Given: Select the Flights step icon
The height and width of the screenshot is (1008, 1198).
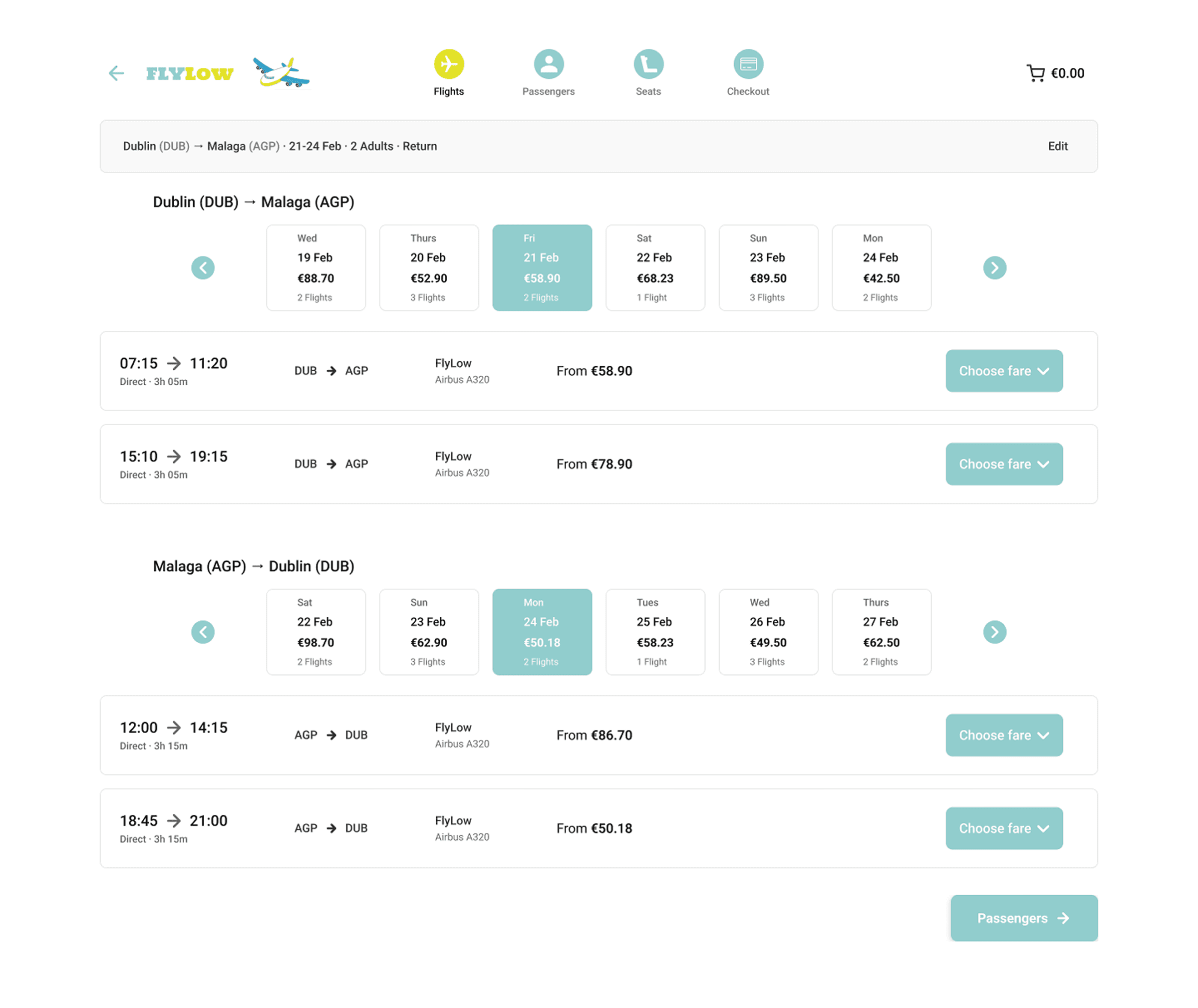Looking at the screenshot, I should (449, 64).
